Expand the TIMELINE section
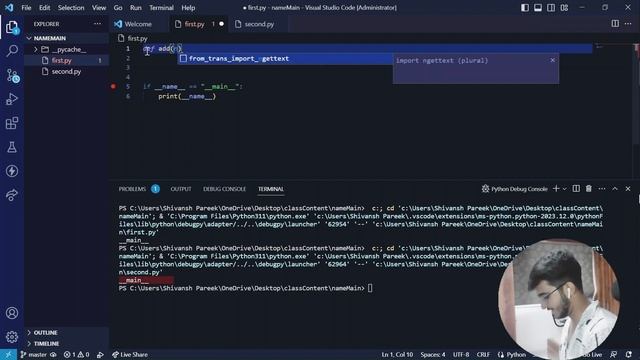The image size is (640, 360). coord(66,344)
